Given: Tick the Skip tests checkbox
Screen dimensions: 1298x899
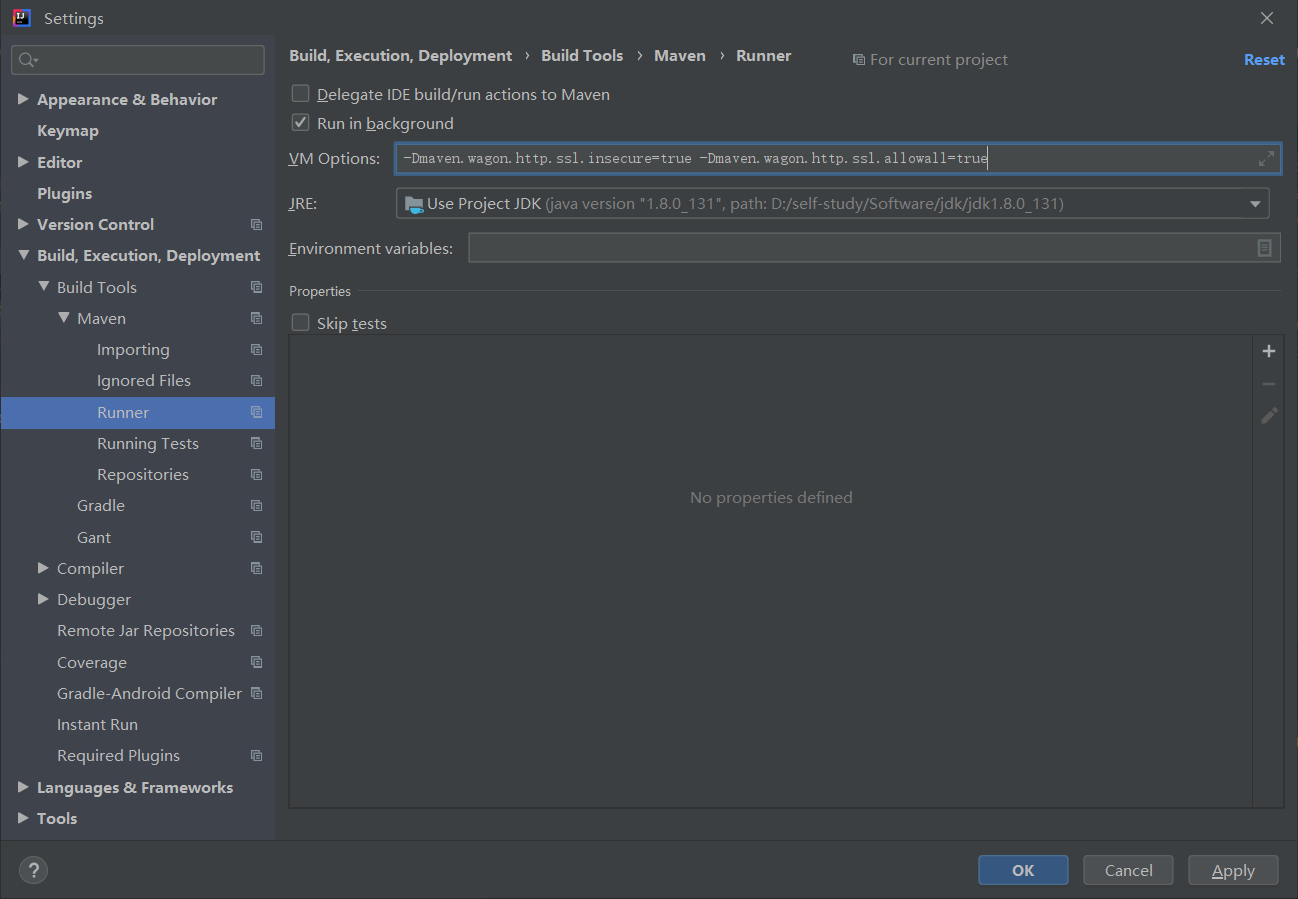Looking at the screenshot, I should (x=300, y=323).
